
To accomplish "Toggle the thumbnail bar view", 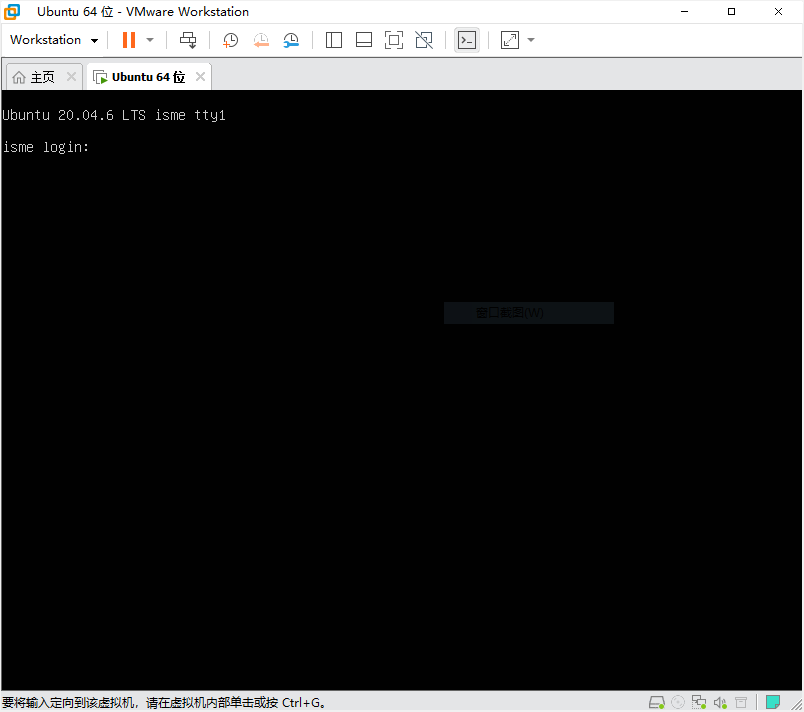I will click(x=364, y=40).
